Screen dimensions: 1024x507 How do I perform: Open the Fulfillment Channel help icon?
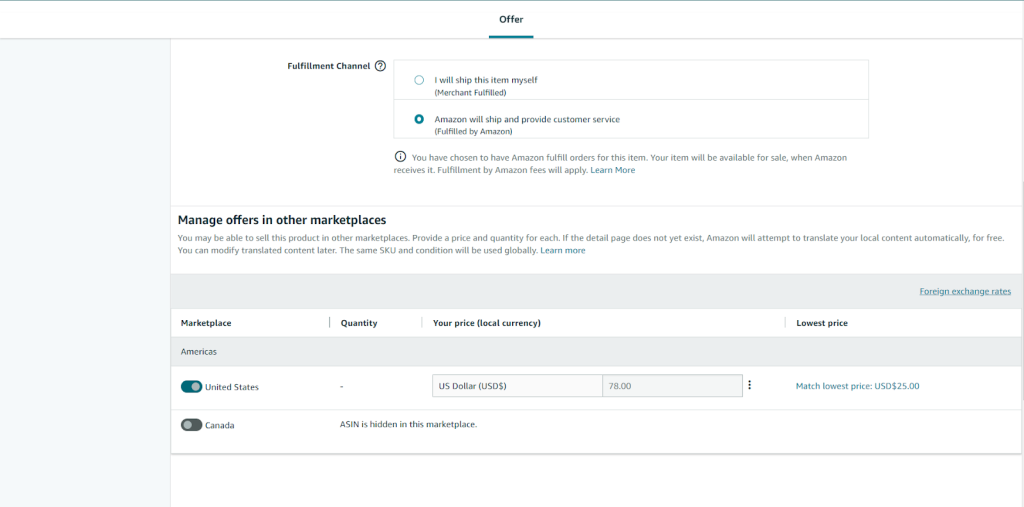tap(380, 66)
